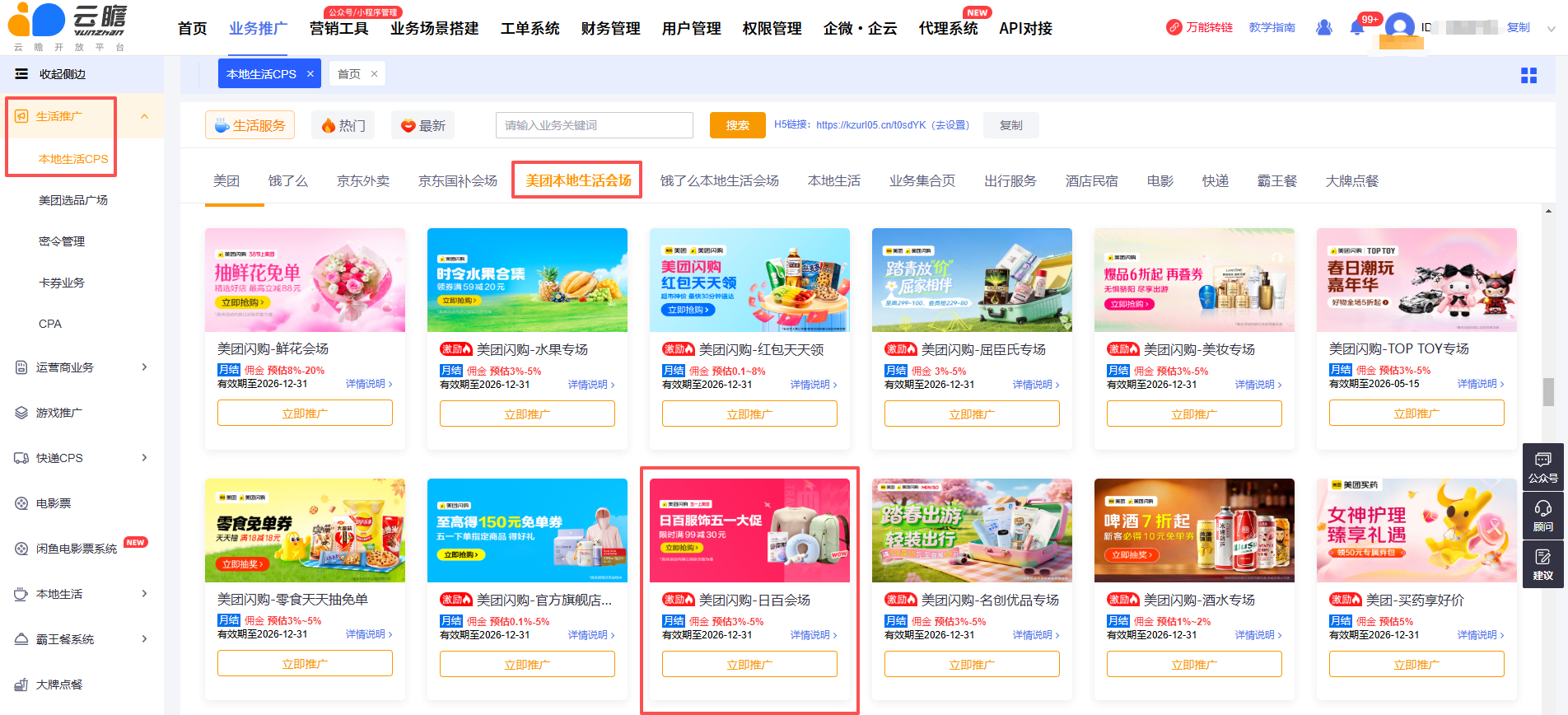Open 财务管理 in top navigation
This screenshot has width=1568, height=715.
point(610,29)
